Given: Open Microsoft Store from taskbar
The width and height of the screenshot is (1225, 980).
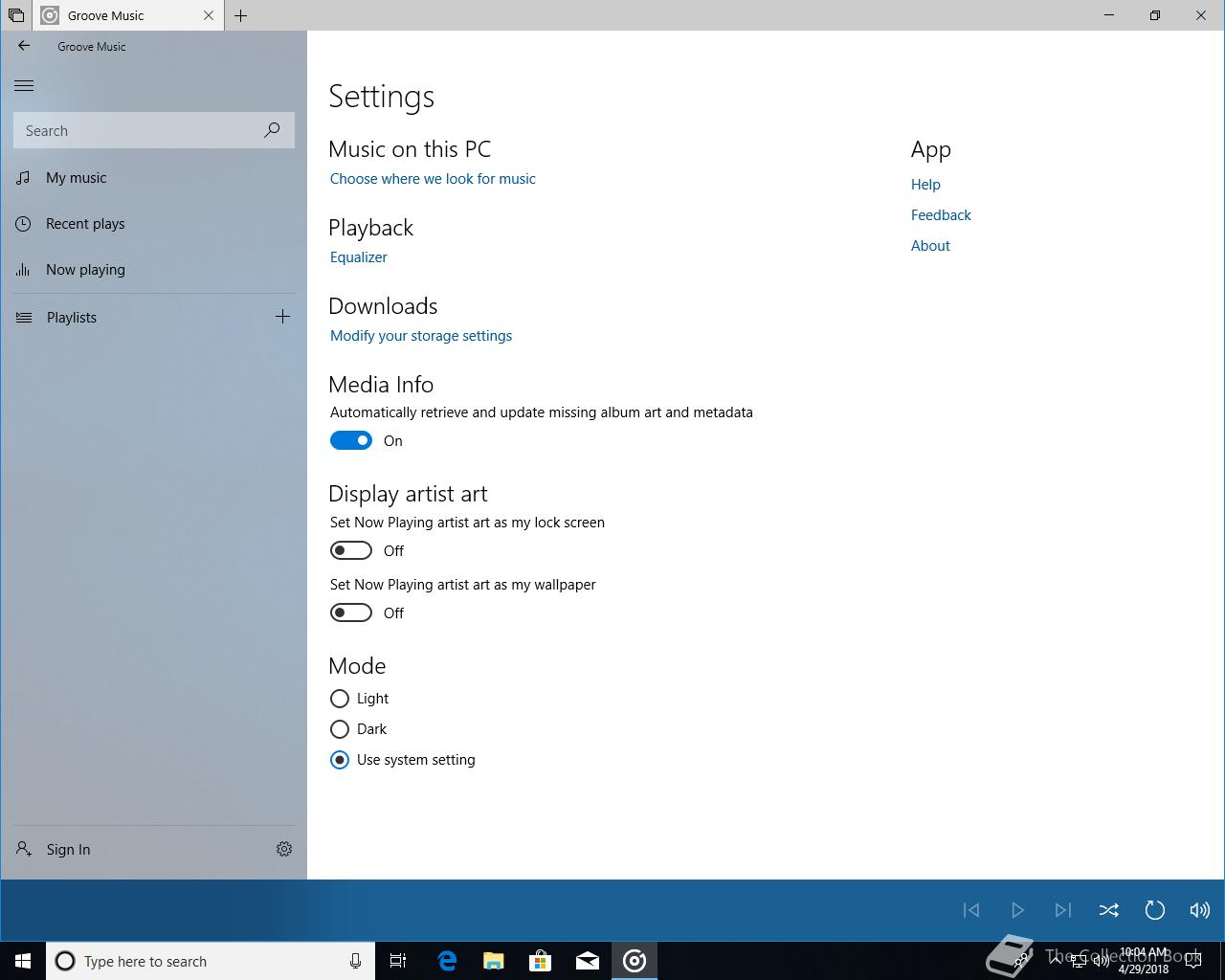Looking at the screenshot, I should click(541, 961).
